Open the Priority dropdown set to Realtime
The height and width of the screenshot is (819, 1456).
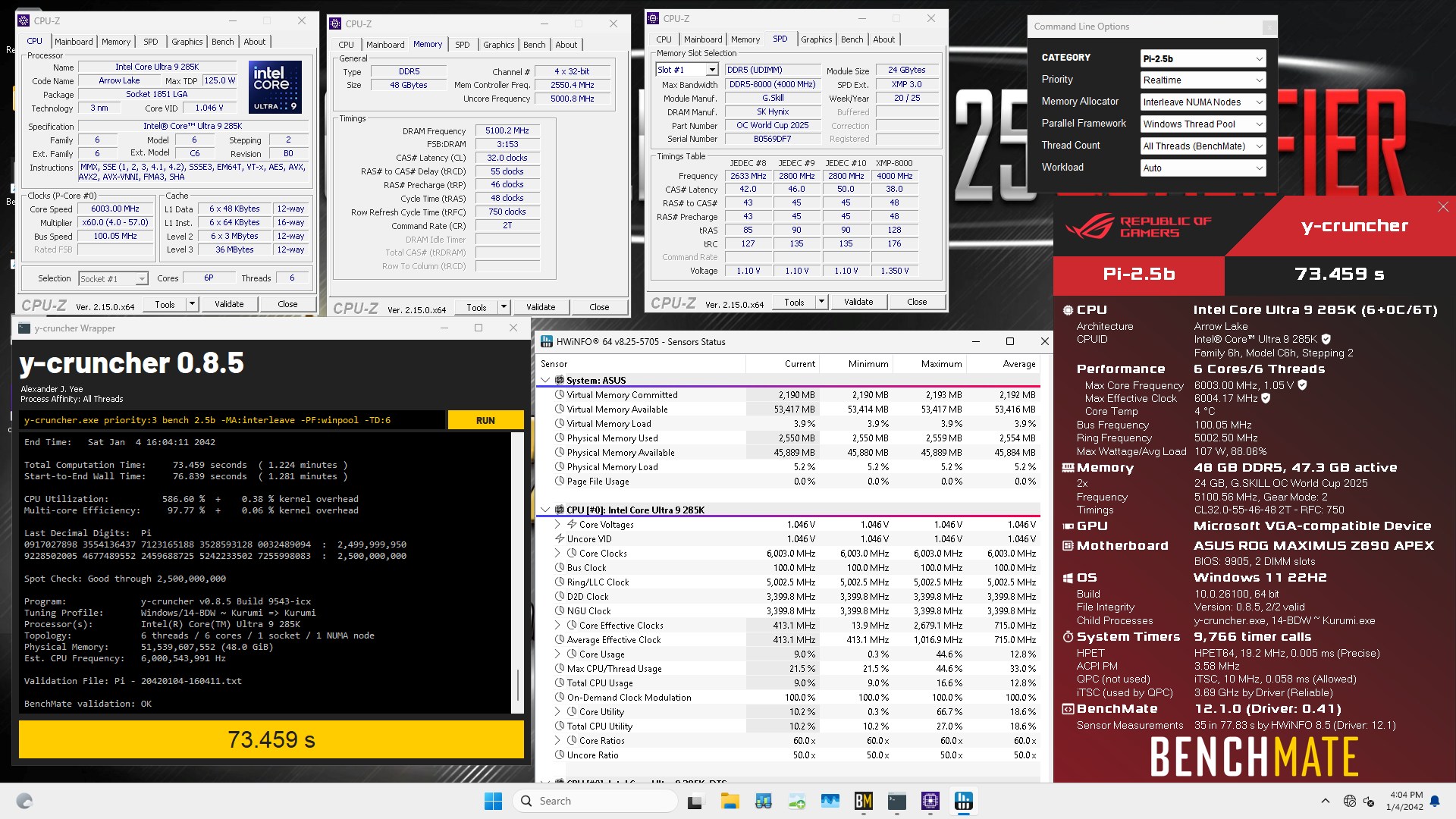(1203, 80)
